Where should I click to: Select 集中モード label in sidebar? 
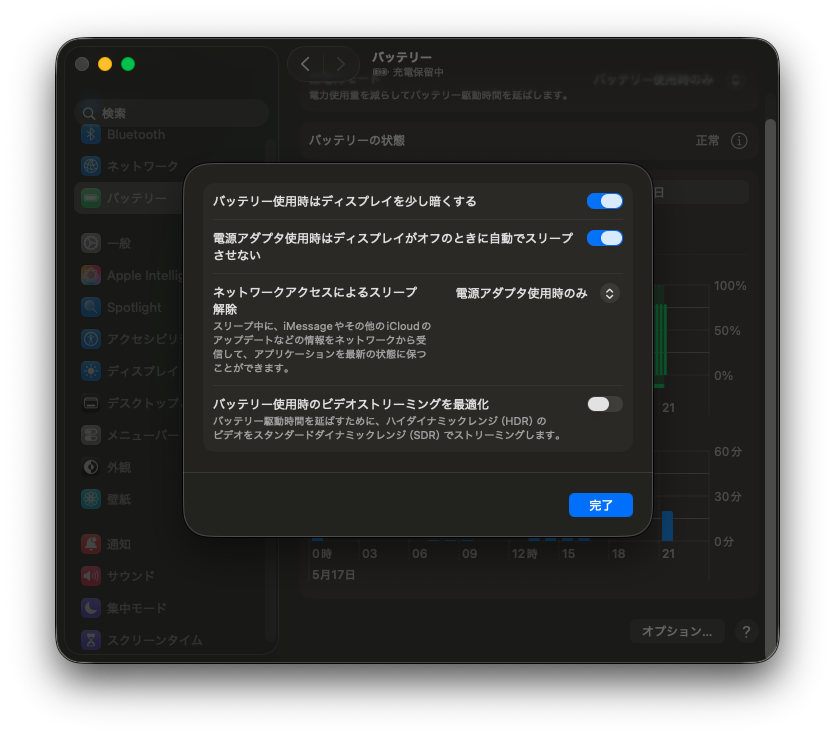click(136, 608)
